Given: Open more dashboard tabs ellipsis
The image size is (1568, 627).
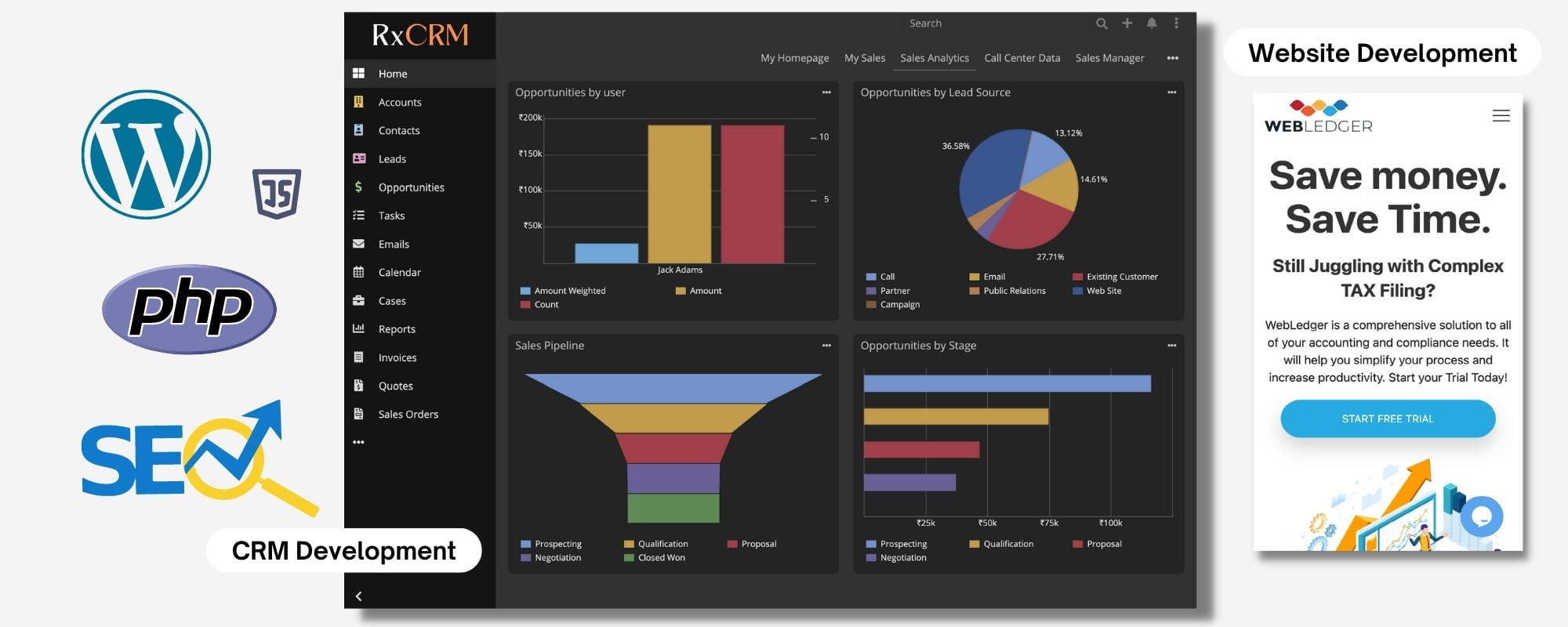Looking at the screenshot, I should pos(1172,58).
